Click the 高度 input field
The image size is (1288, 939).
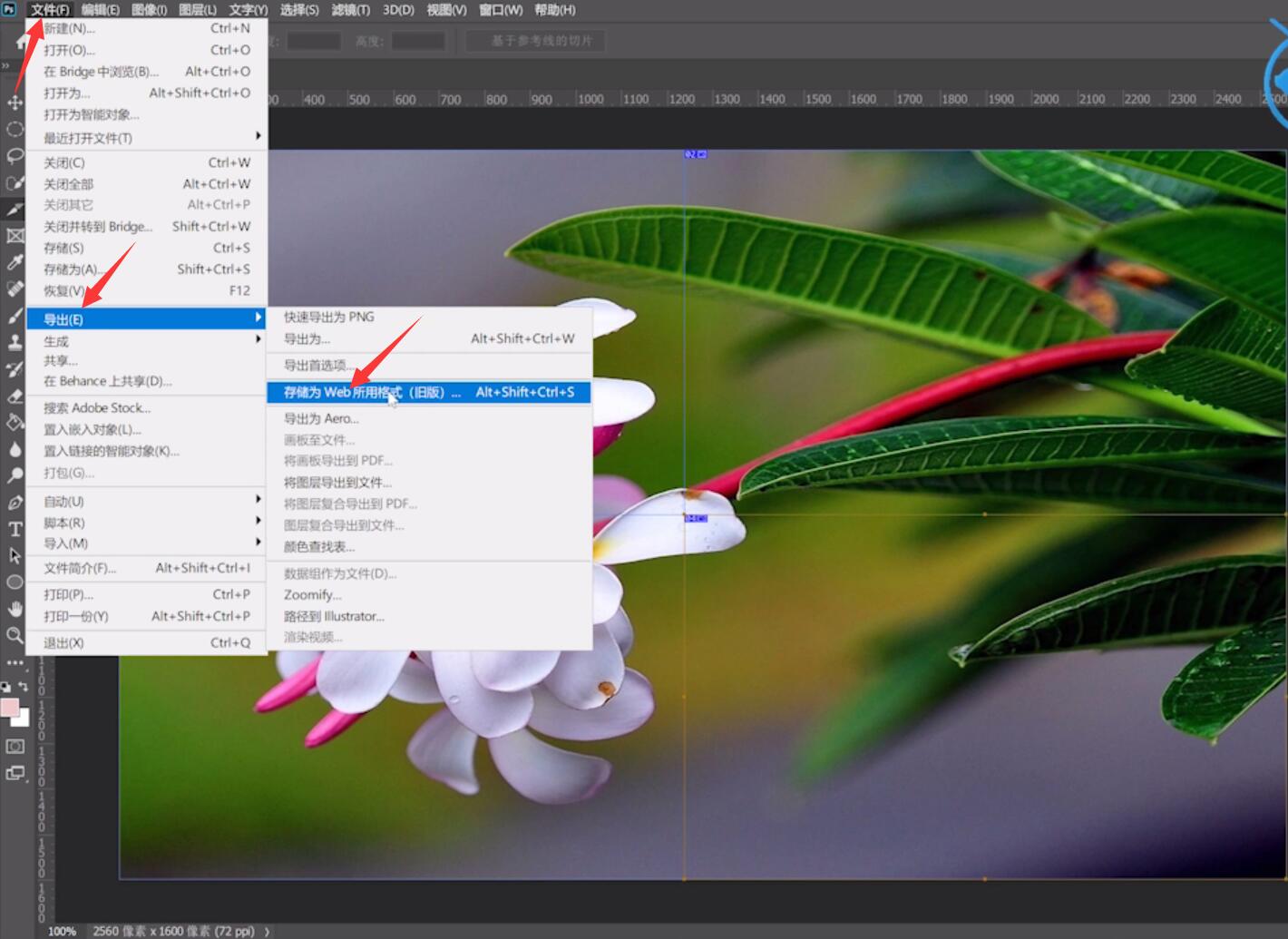[417, 41]
